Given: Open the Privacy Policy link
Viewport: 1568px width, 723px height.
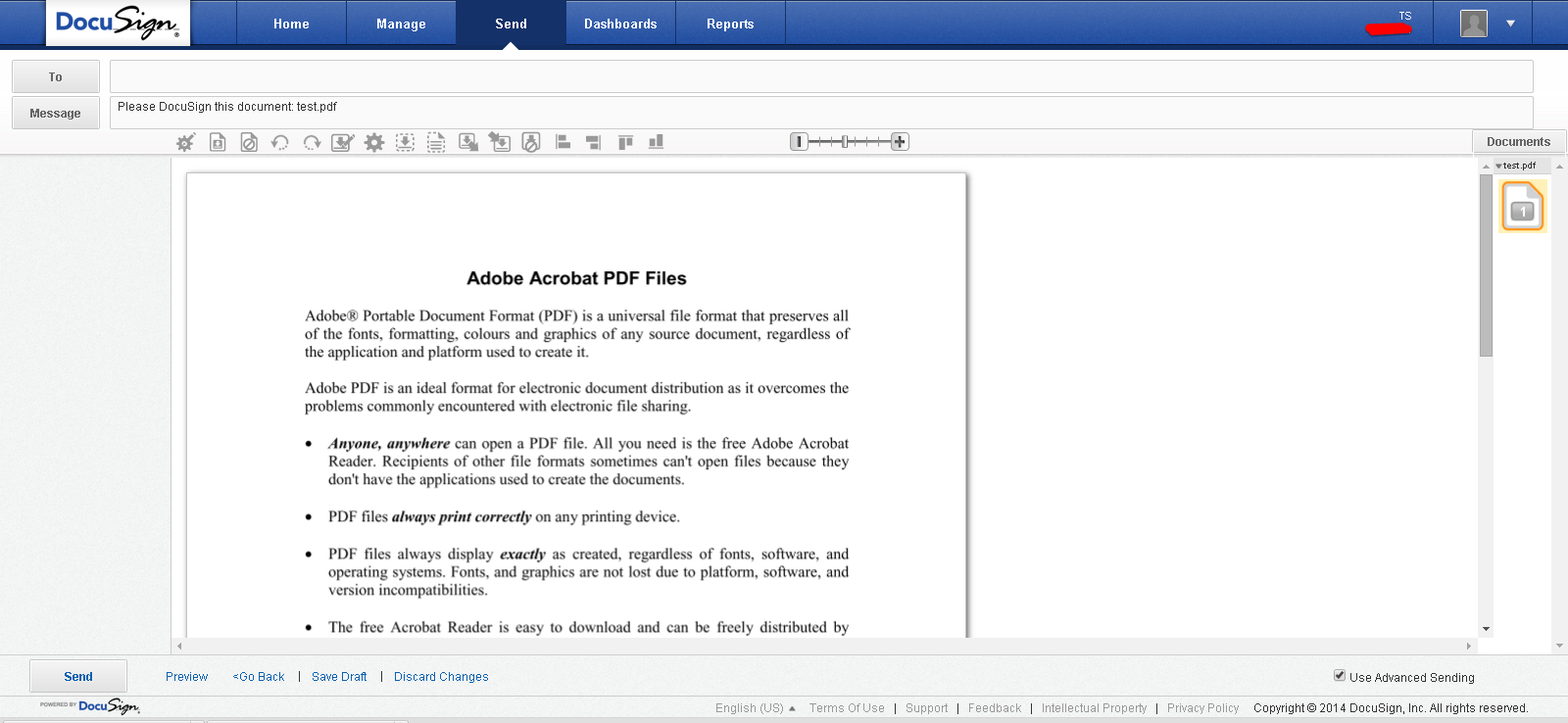Looking at the screenshot, I should coord(1202,708).
